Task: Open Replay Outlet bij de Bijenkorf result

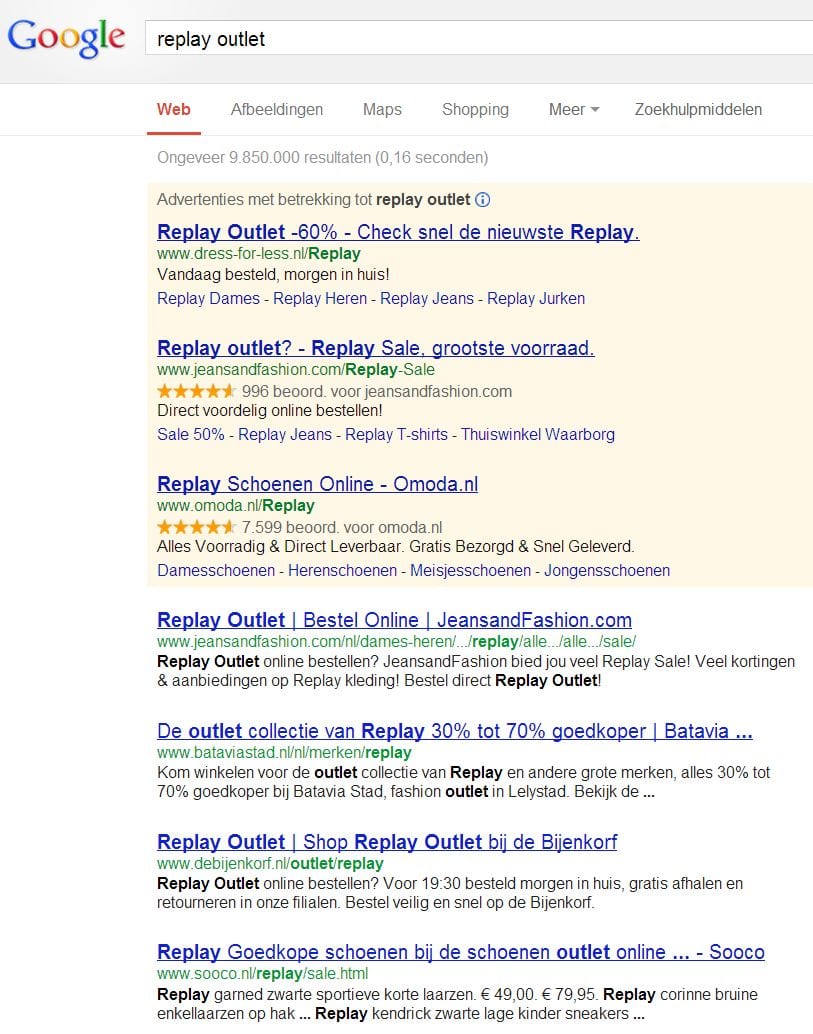Action: click(387, 842)
